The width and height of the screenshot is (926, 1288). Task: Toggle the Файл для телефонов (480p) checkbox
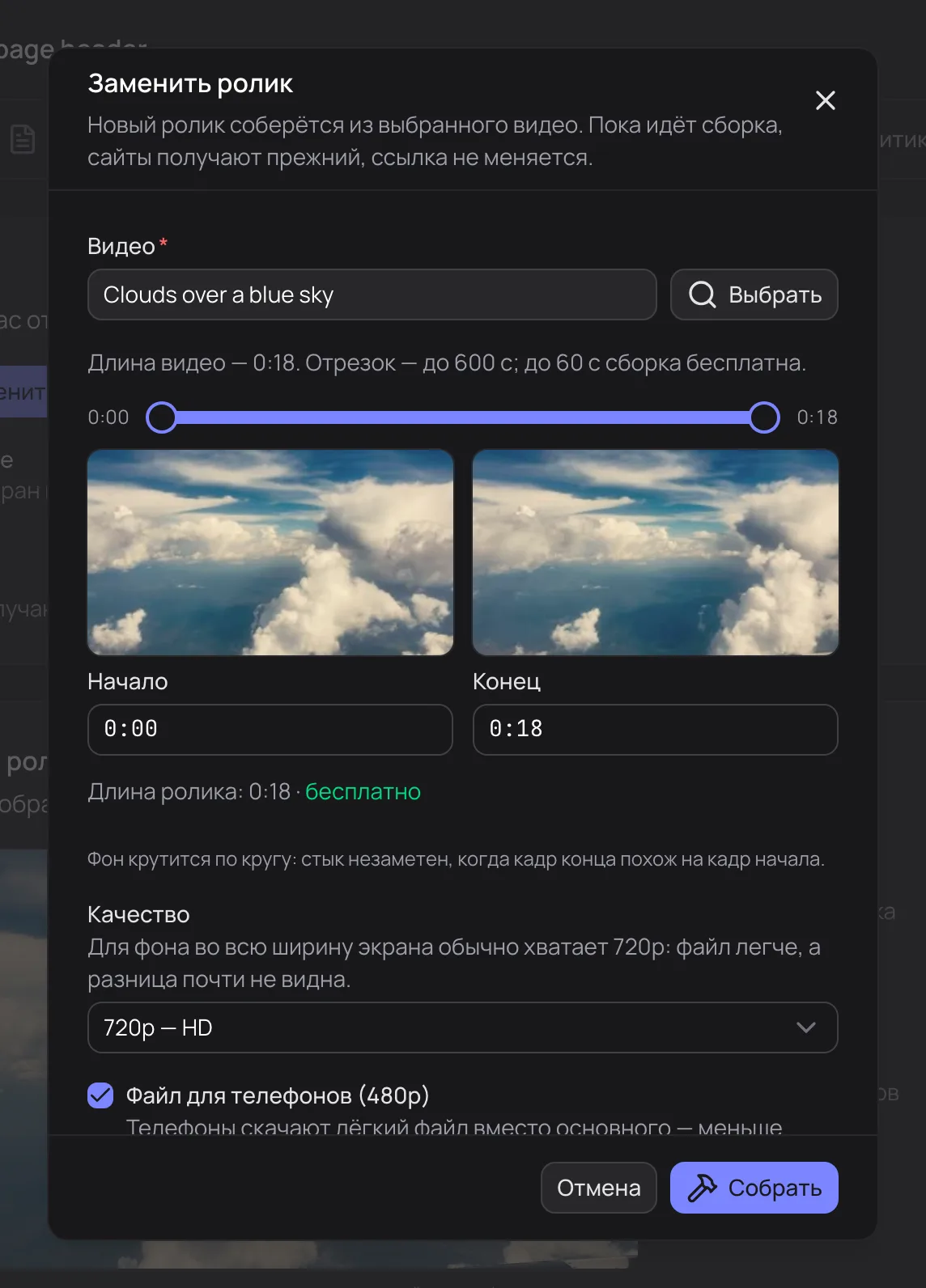coord(100,1095)
